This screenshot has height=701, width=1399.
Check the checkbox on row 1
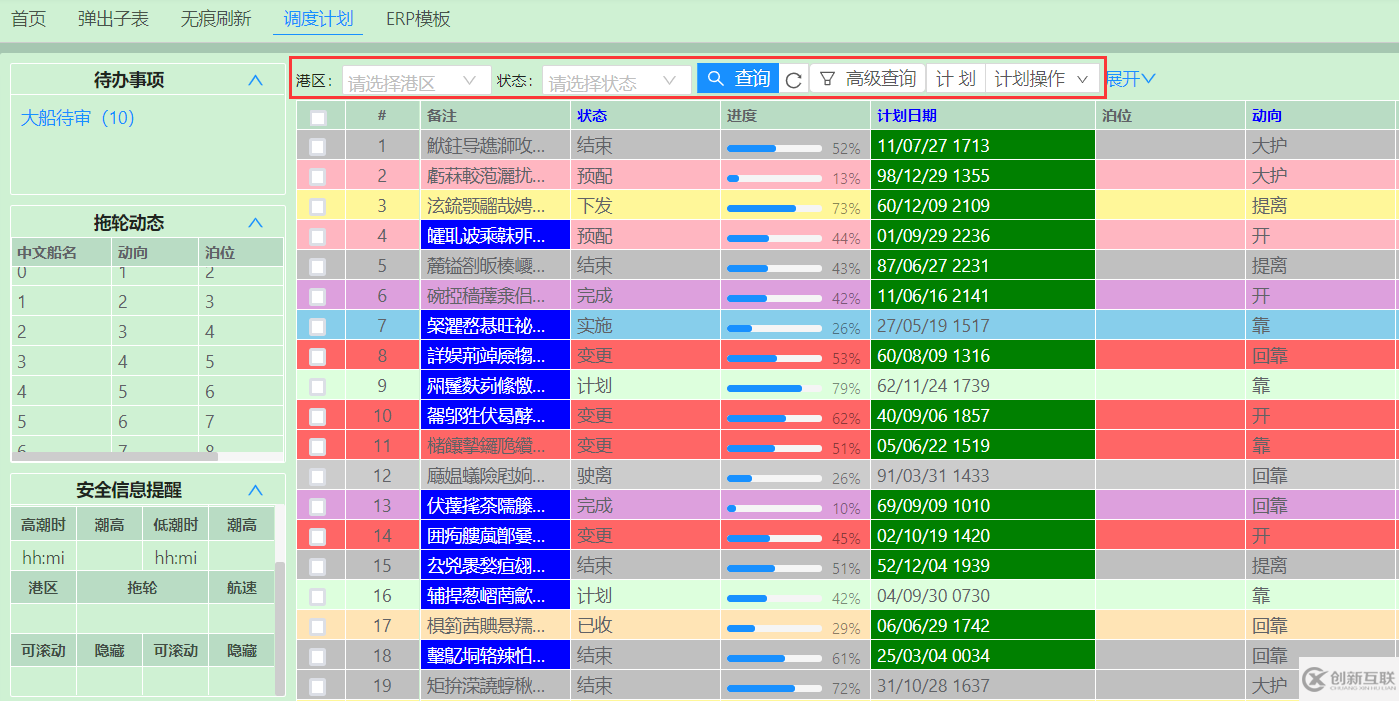[x=320, y=146]
